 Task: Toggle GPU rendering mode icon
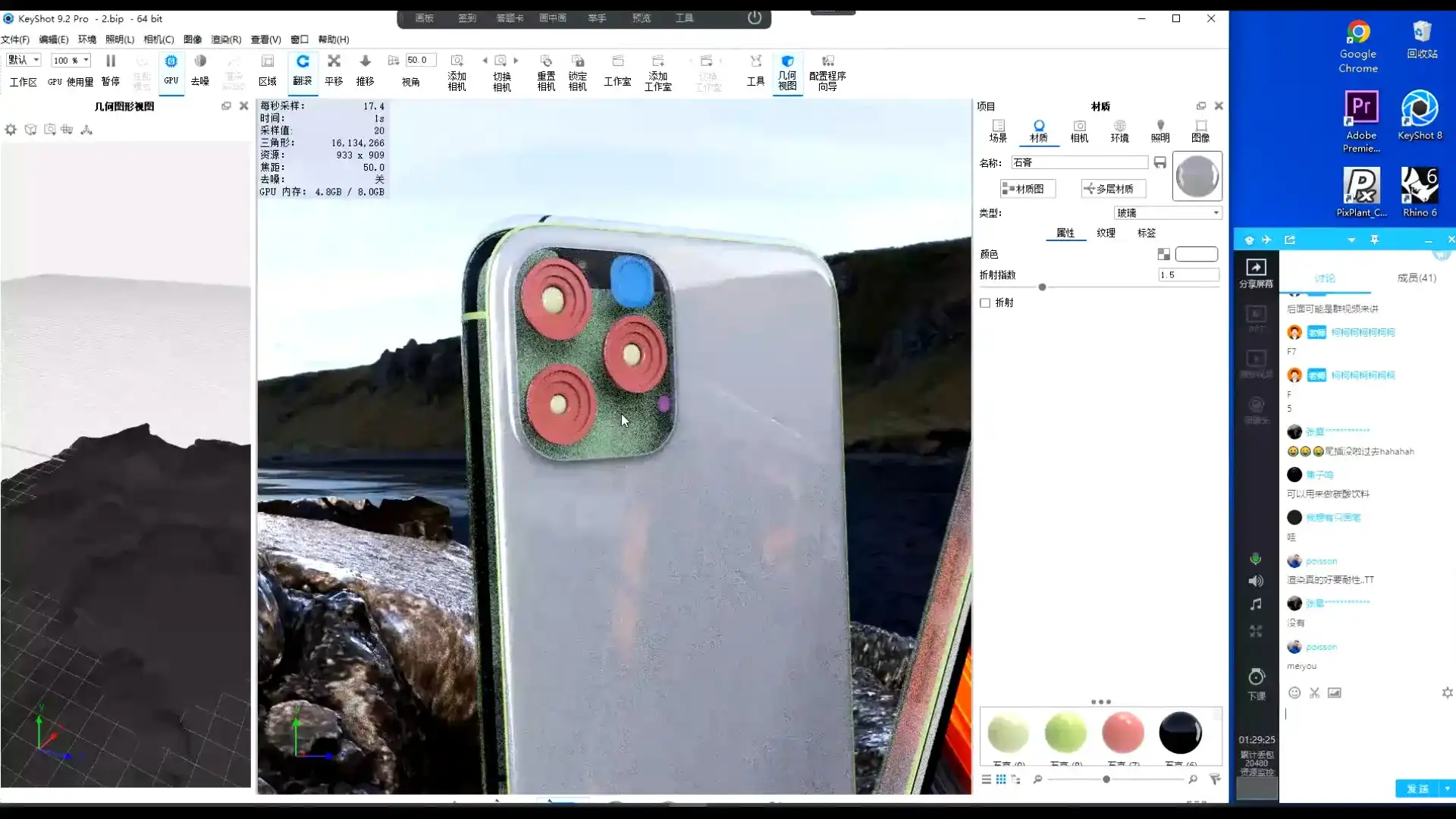pos(171,61)
